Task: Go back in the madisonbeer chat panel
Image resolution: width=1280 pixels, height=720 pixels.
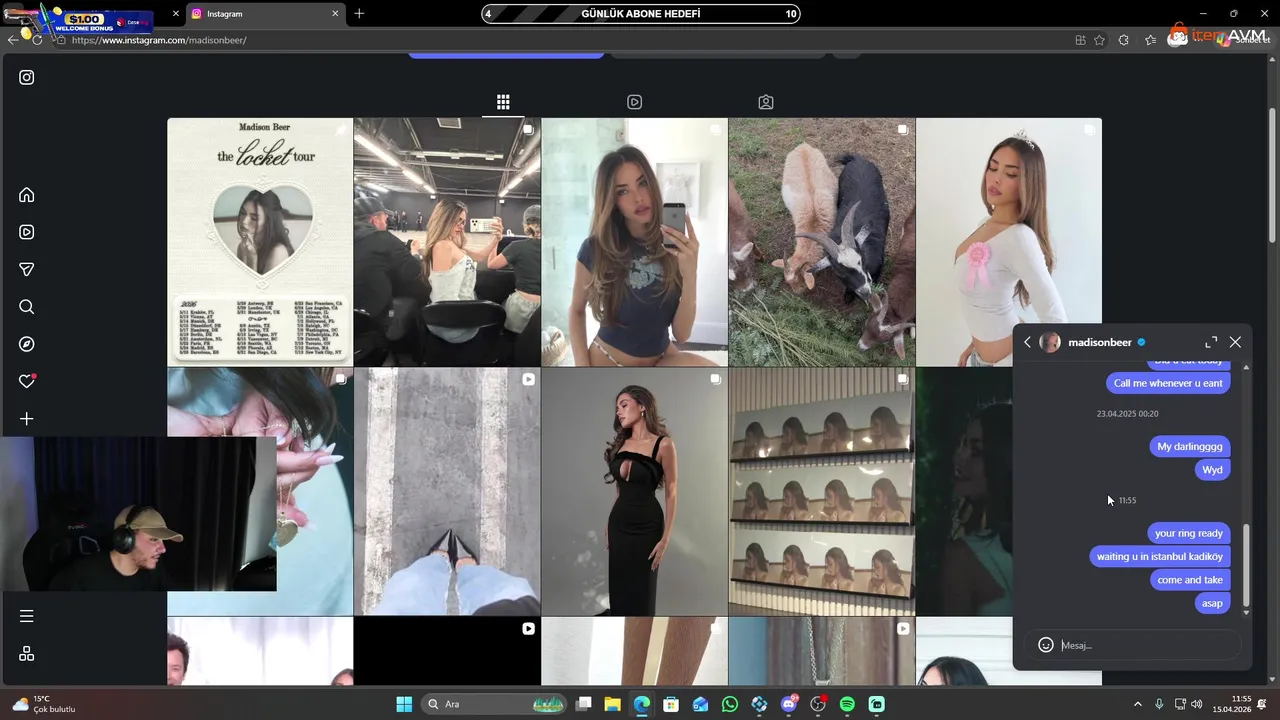Action: tap(1027, 342)
